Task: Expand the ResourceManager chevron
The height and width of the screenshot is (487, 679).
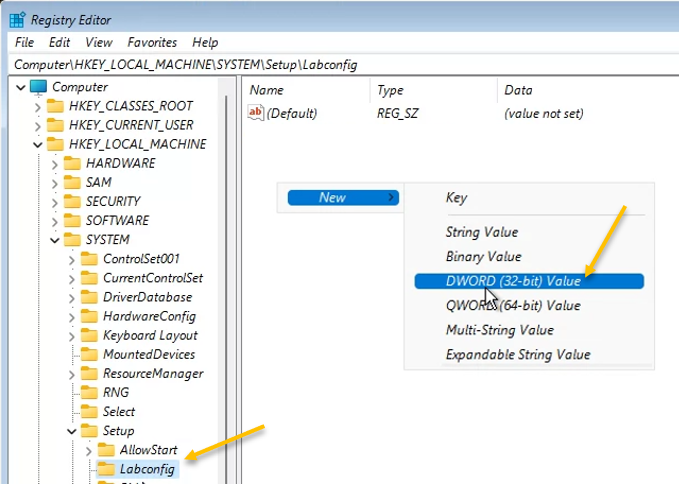Action: [71, 374]
